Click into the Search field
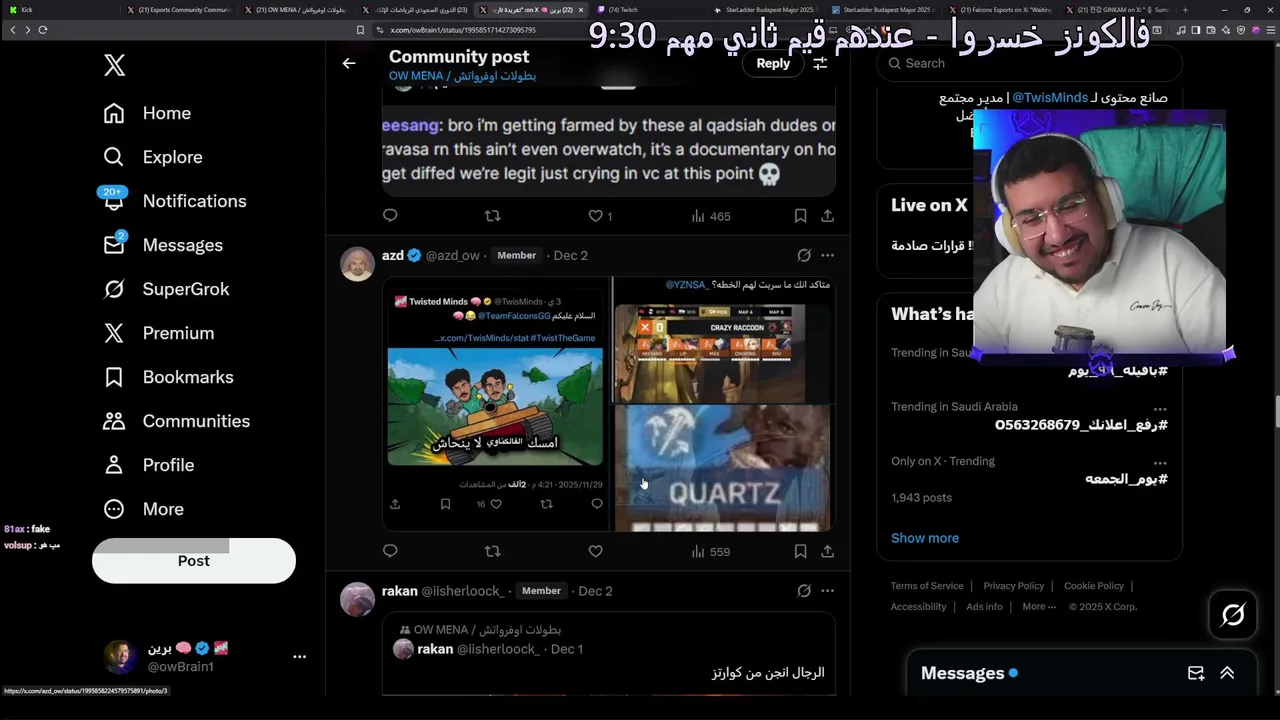Viewport: 1280px width, 720px height. tap(1030, 63)
